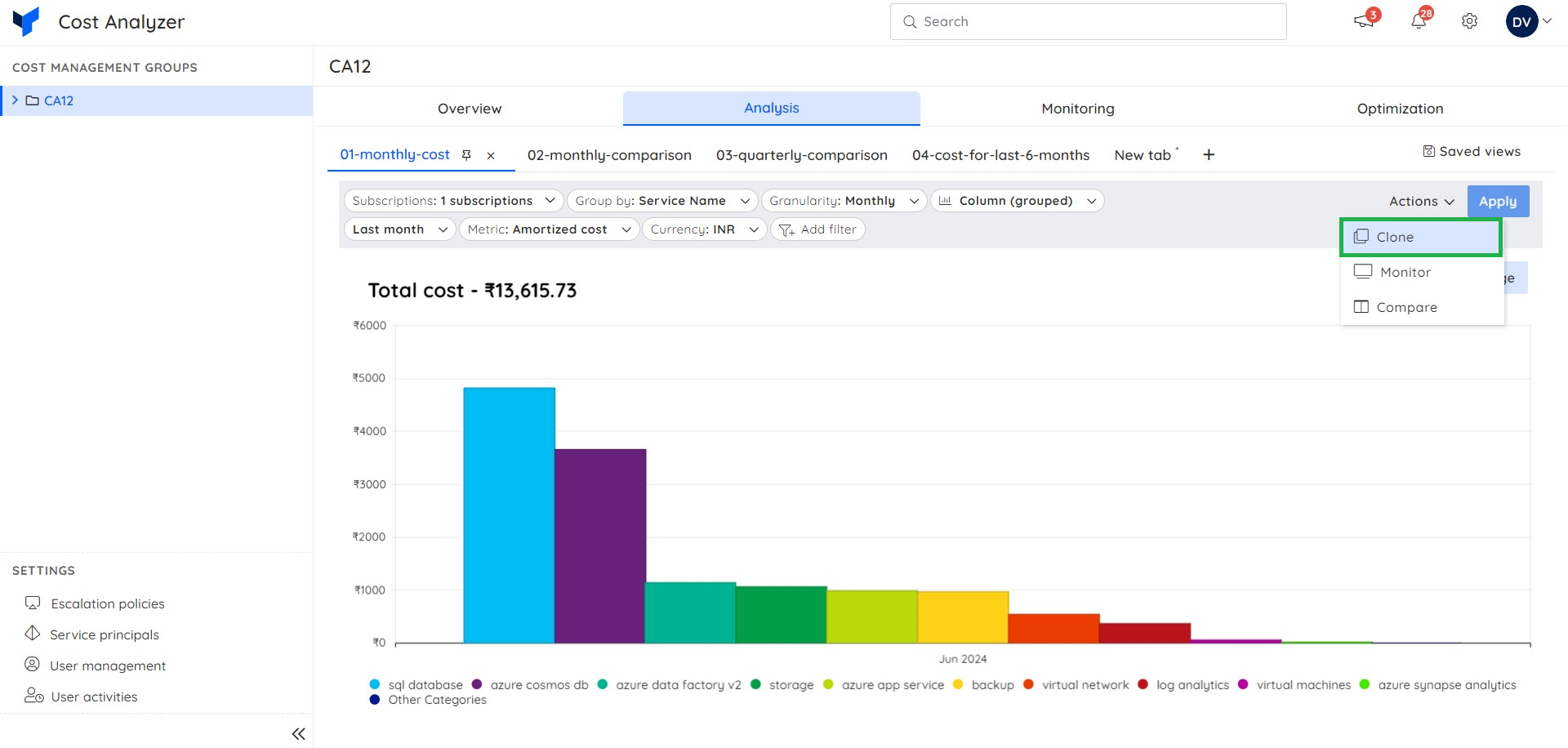
Task: Switch to the Overview tab
Action: tap(470, 109)
